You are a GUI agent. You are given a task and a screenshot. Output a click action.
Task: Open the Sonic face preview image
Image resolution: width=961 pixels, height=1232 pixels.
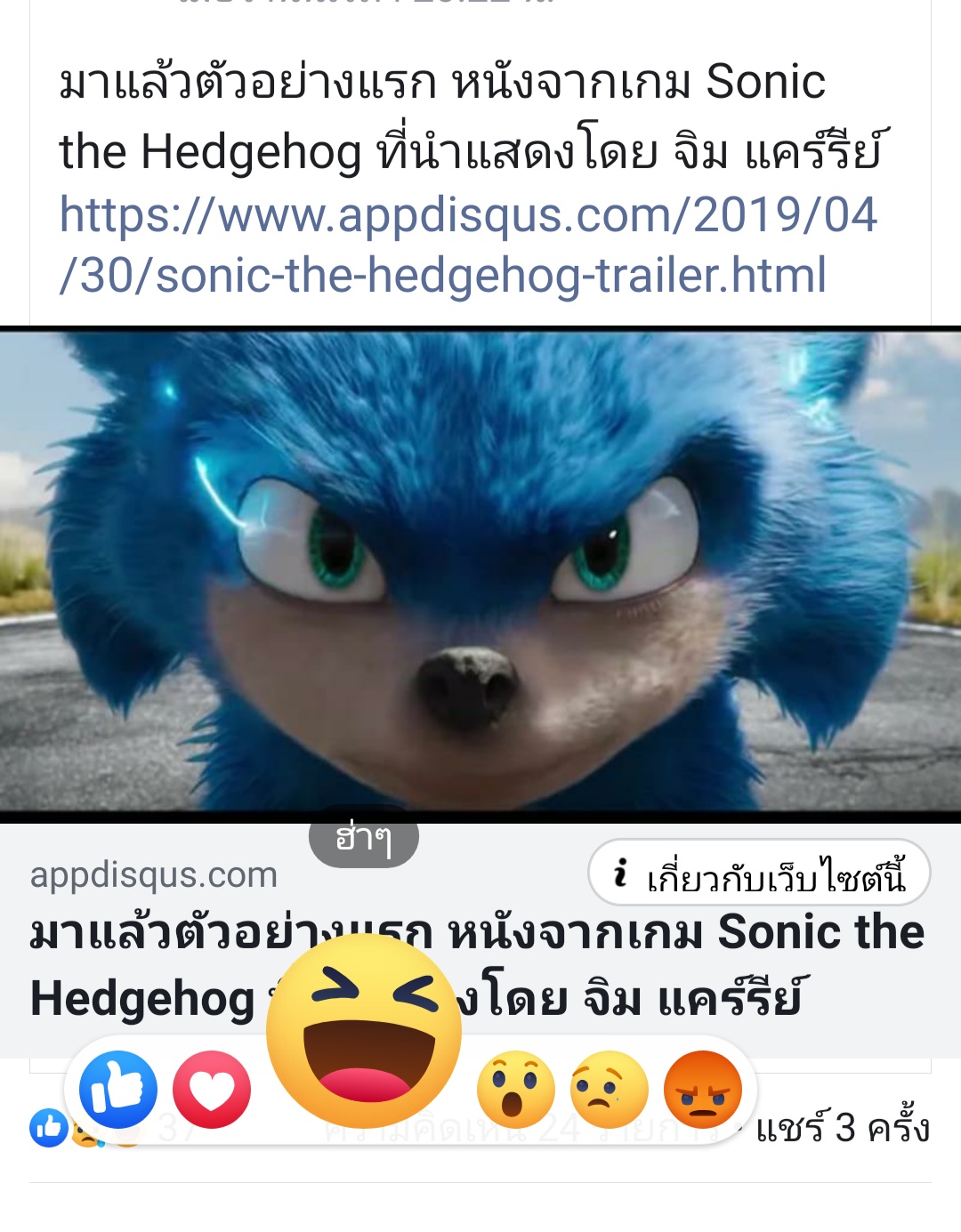pos(480,570)
